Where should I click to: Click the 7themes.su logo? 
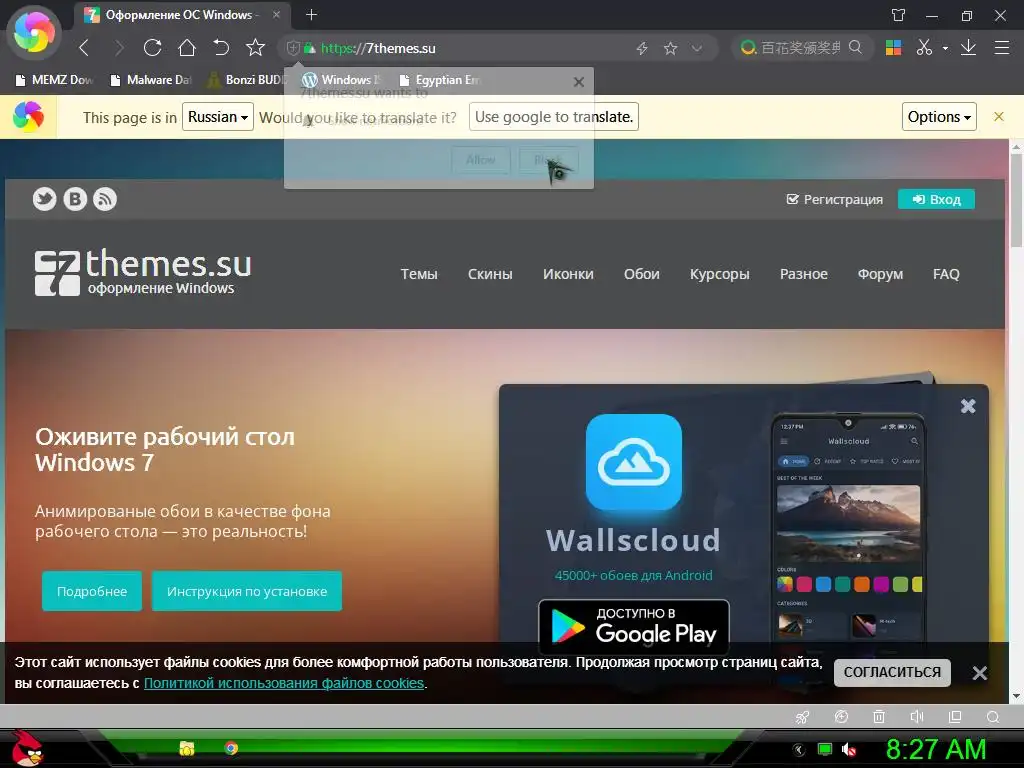pyautogui.click(x=143, y=272)
